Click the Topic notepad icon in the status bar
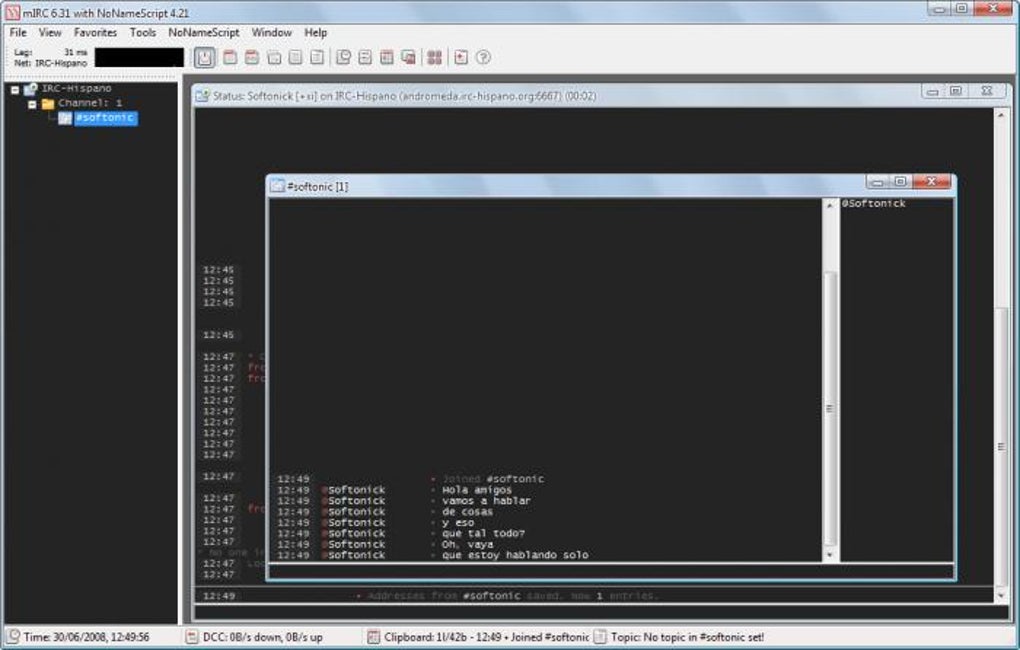The image size is (1020, 650). click(x=600, y=636)
